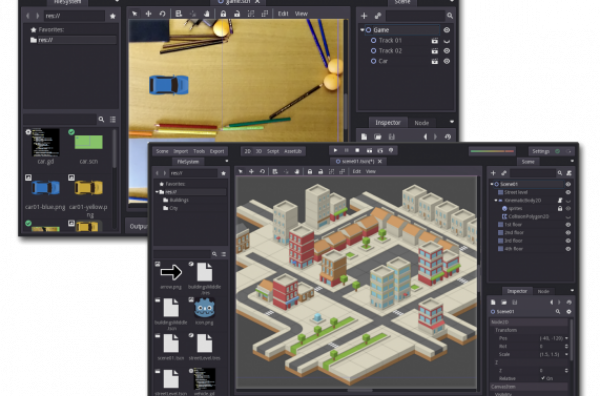
Task: Click load resource folder icon in city Inspector
Action: tap(504, 302)
